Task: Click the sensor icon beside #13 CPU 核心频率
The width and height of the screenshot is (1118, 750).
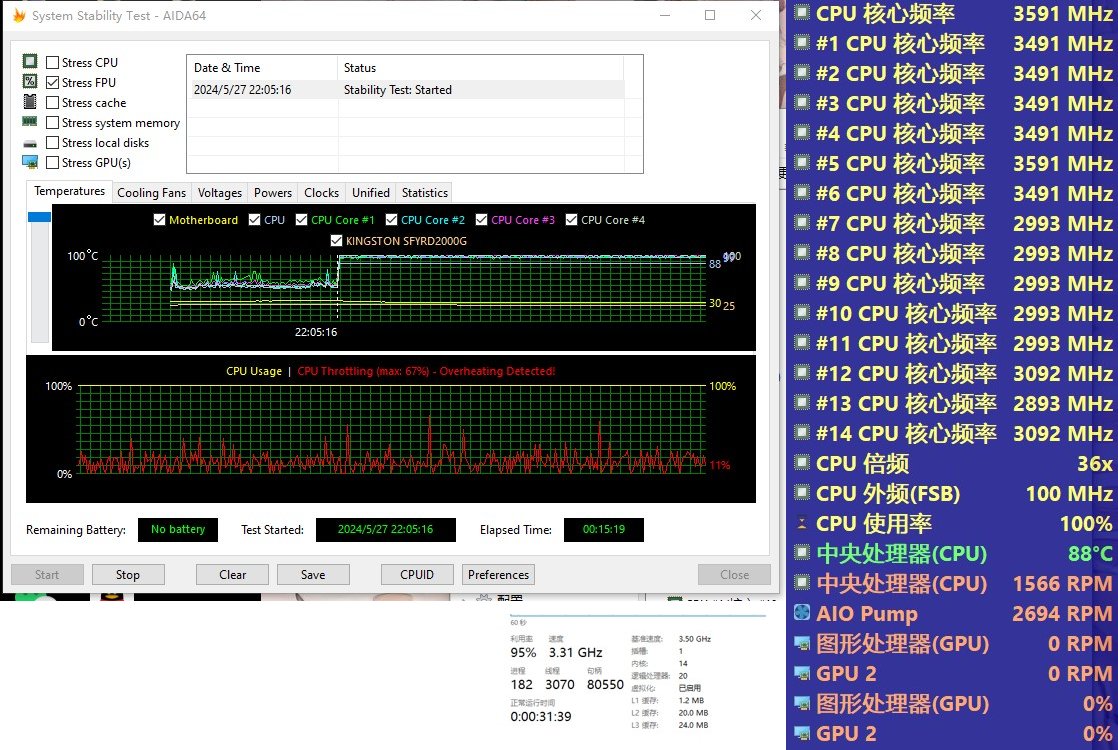Action: coord(802,403)
